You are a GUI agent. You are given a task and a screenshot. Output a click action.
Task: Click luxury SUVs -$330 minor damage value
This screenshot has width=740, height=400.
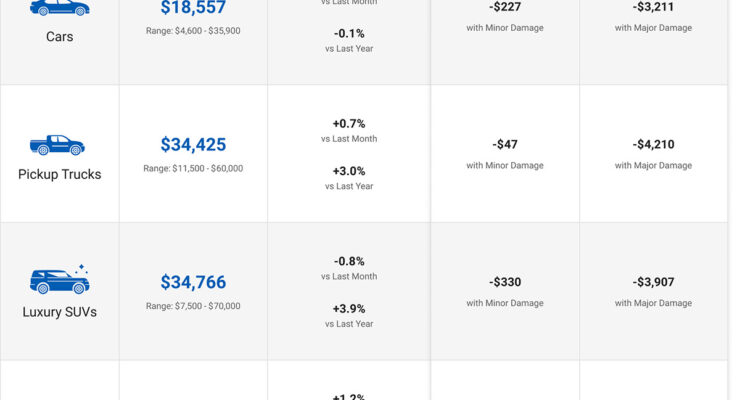[505, 282]
